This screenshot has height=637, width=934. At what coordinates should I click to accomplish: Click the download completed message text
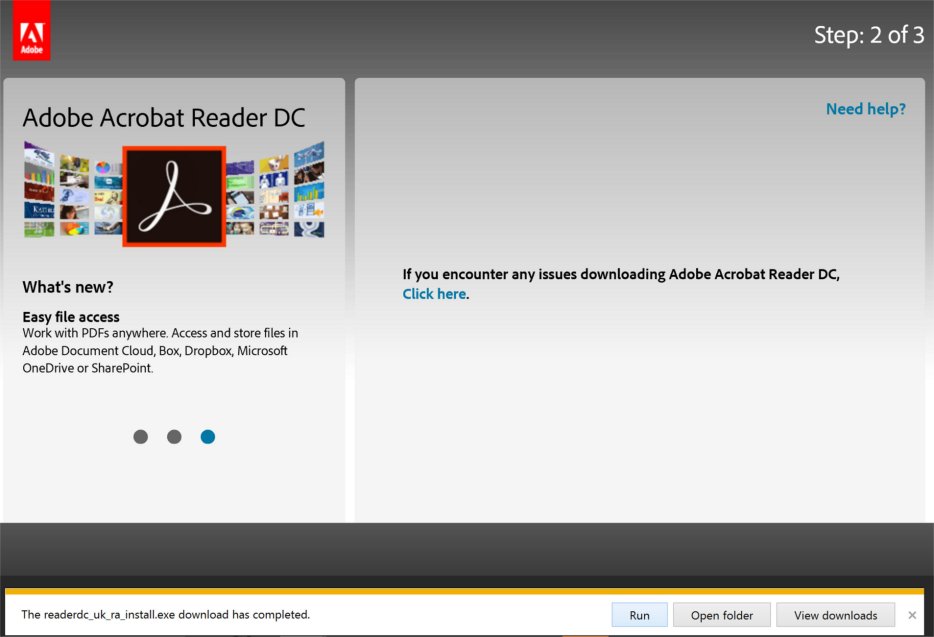166,614
